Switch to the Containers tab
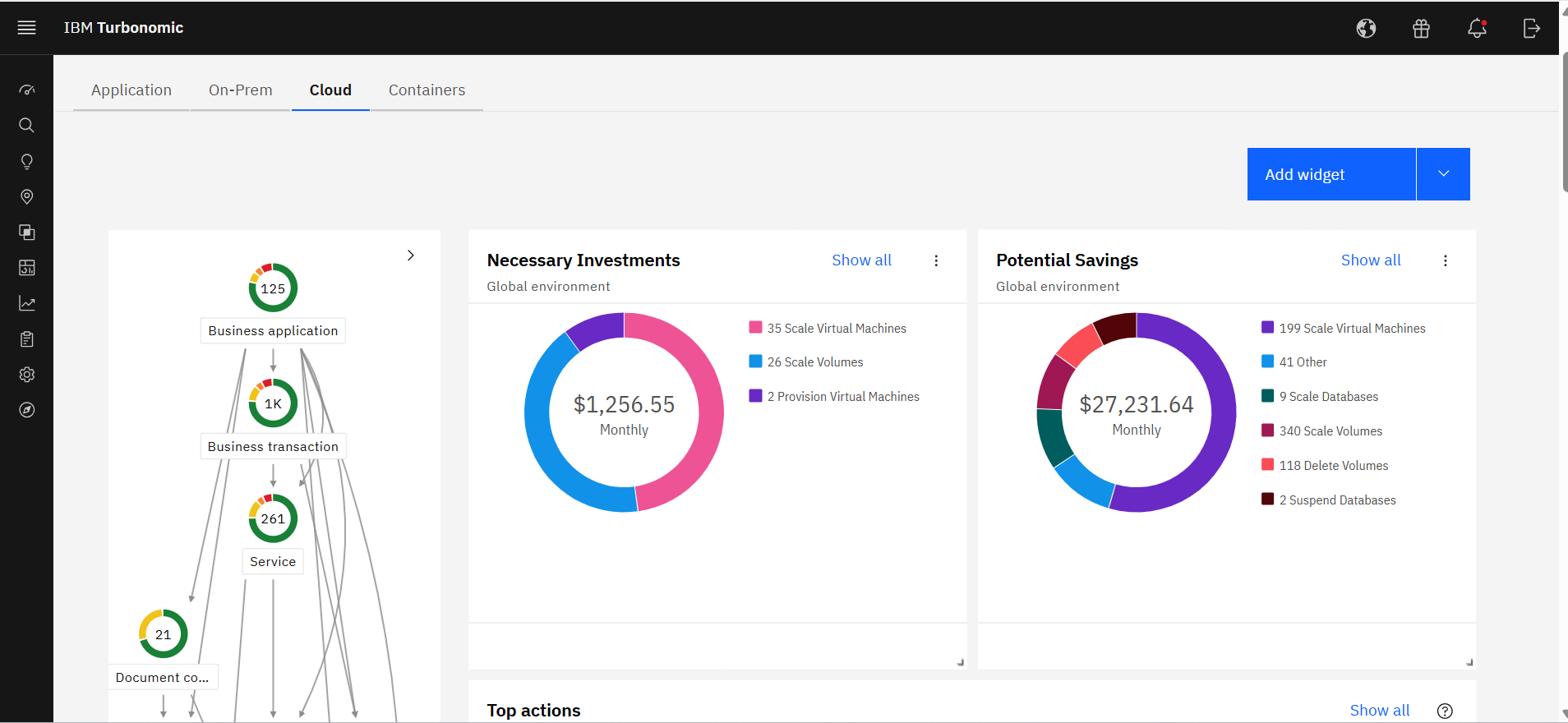Viewport: 1568px width, 723px height. click(x=427, y=90)
